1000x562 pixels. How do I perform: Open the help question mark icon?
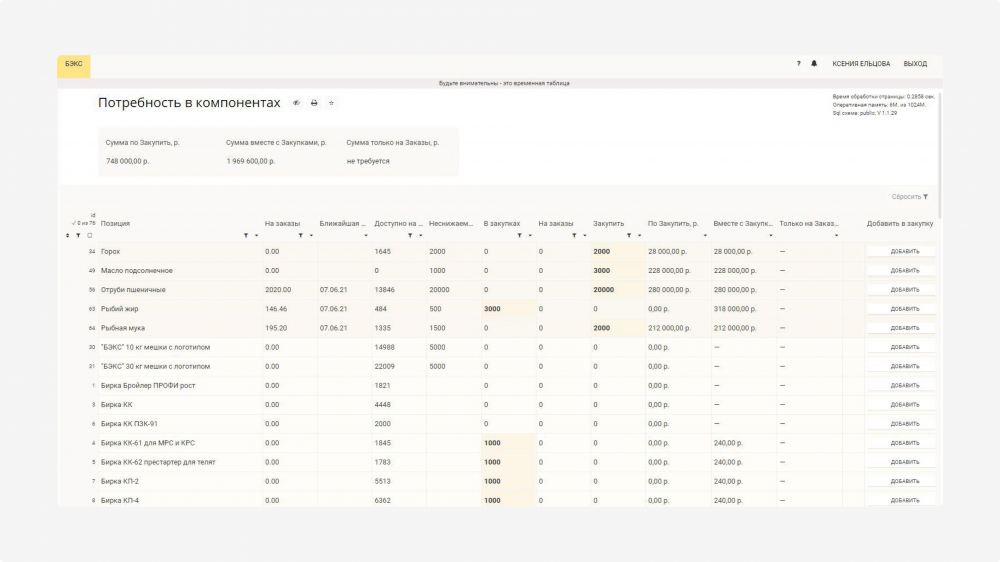coord(798,64)
